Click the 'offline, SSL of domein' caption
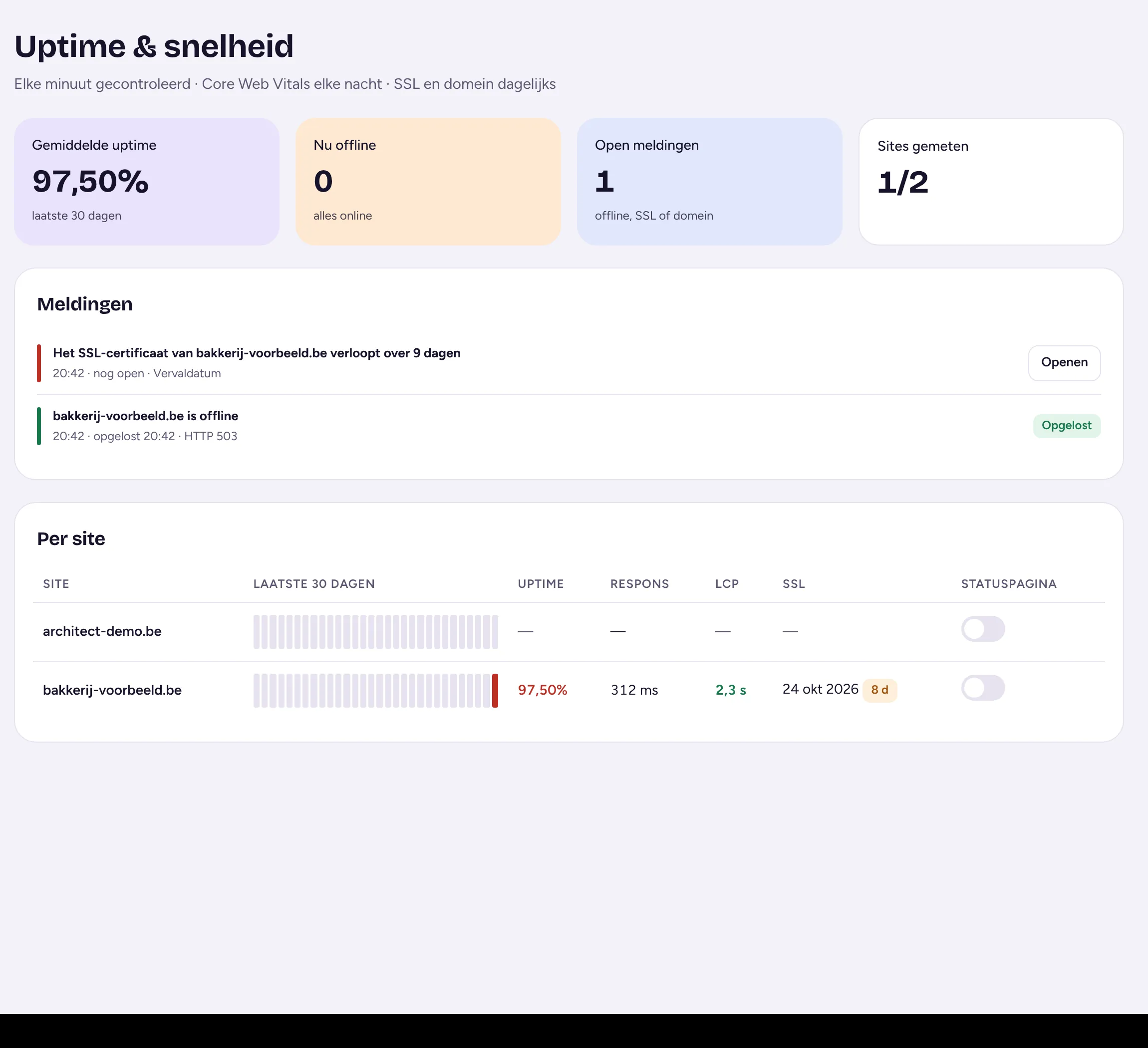1148x1048 pixels. tap(654, 216)
